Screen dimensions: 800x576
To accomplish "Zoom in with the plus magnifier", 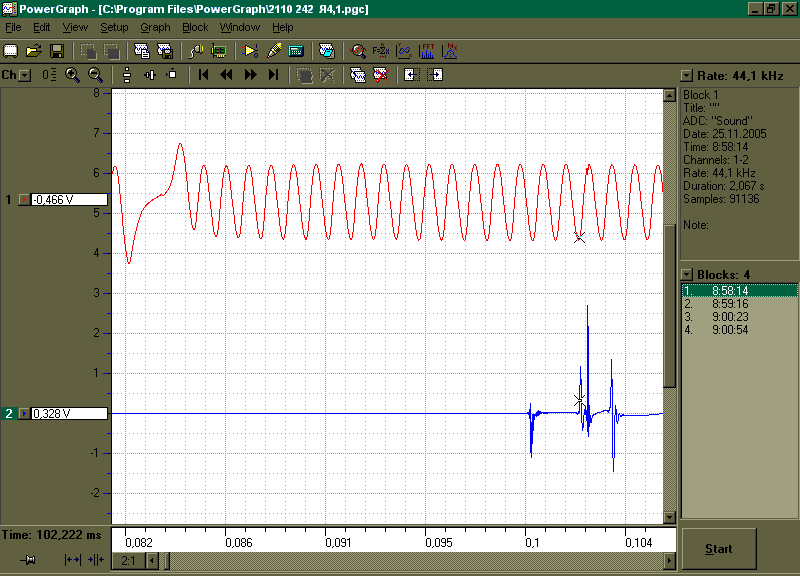I will [72, 75].
